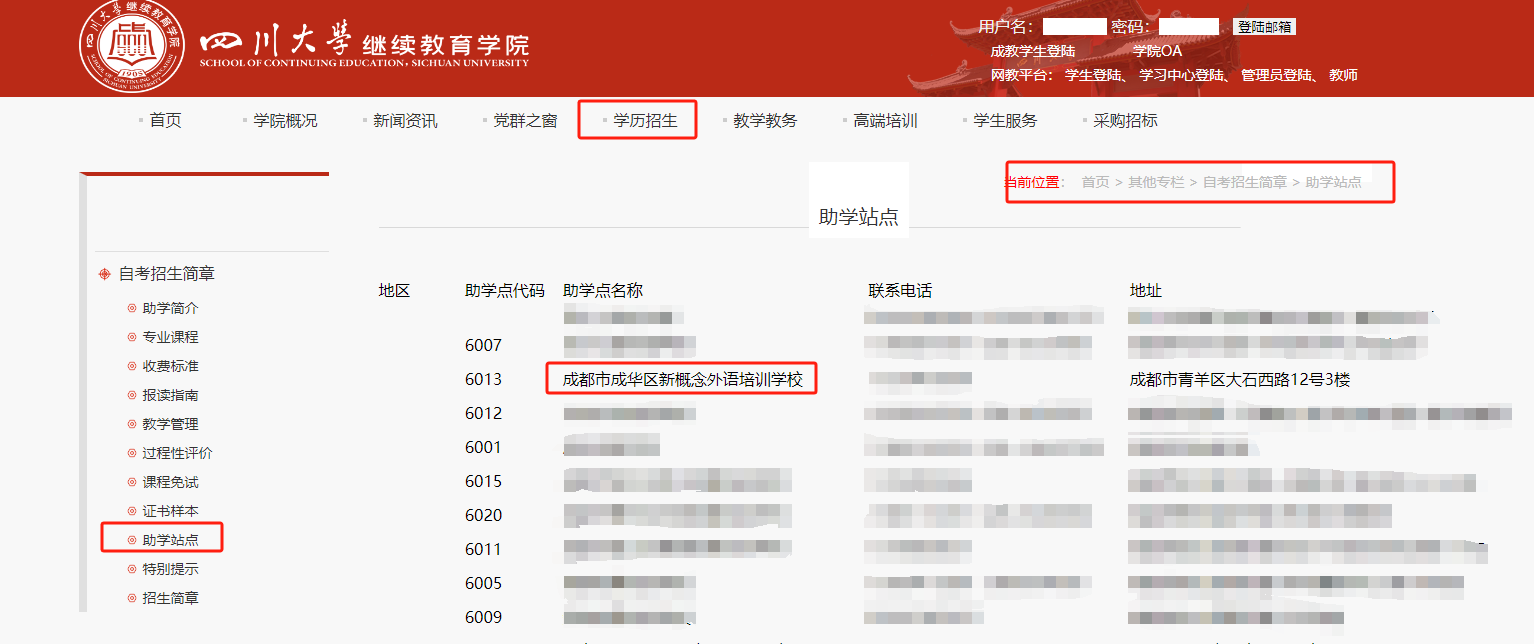Open the 学院概况 menu
Image resolution: width=1534 pixels, height=644 pixels.
point(284,121)
